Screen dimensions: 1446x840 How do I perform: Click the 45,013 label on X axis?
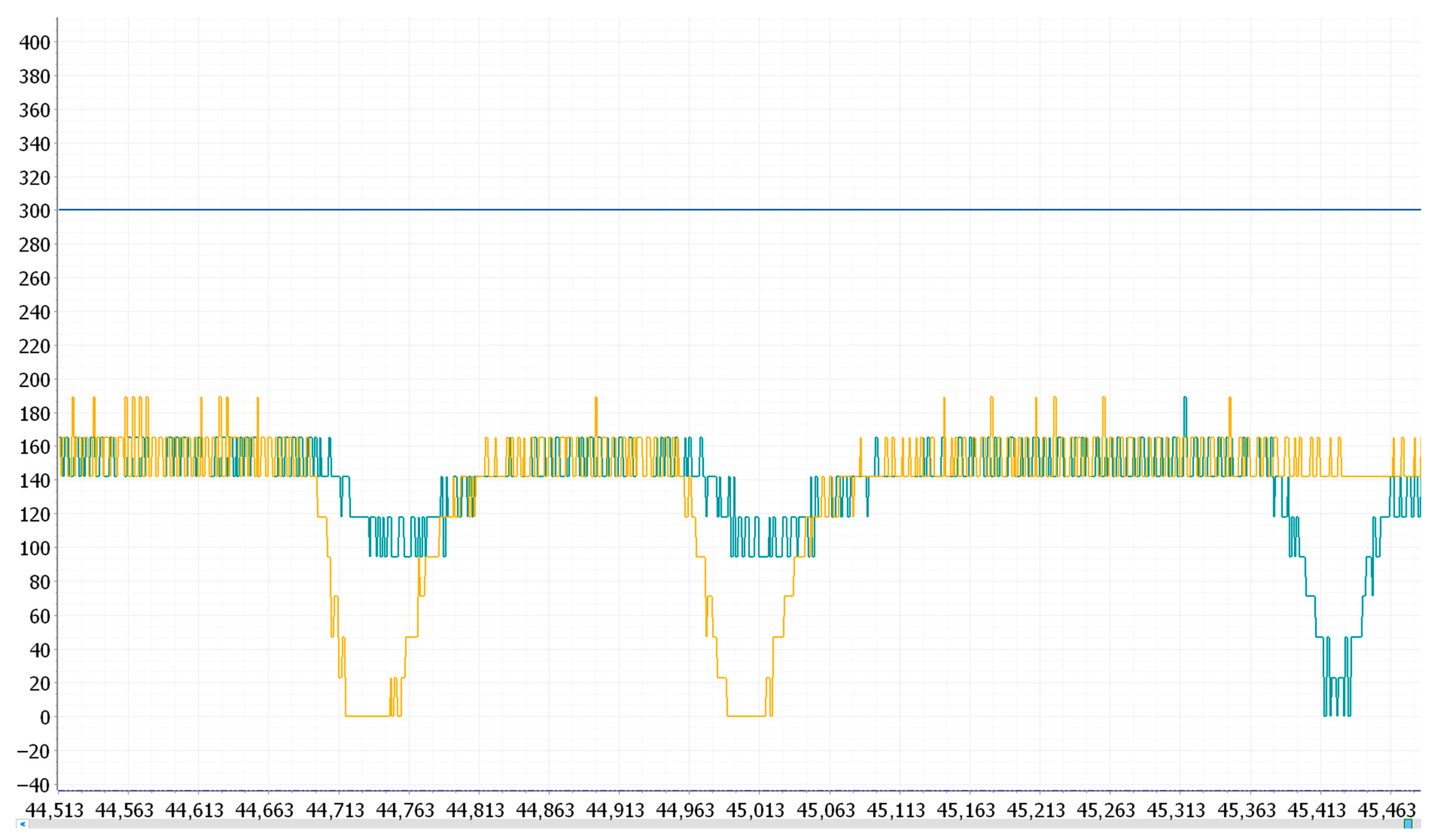point(755,811)
